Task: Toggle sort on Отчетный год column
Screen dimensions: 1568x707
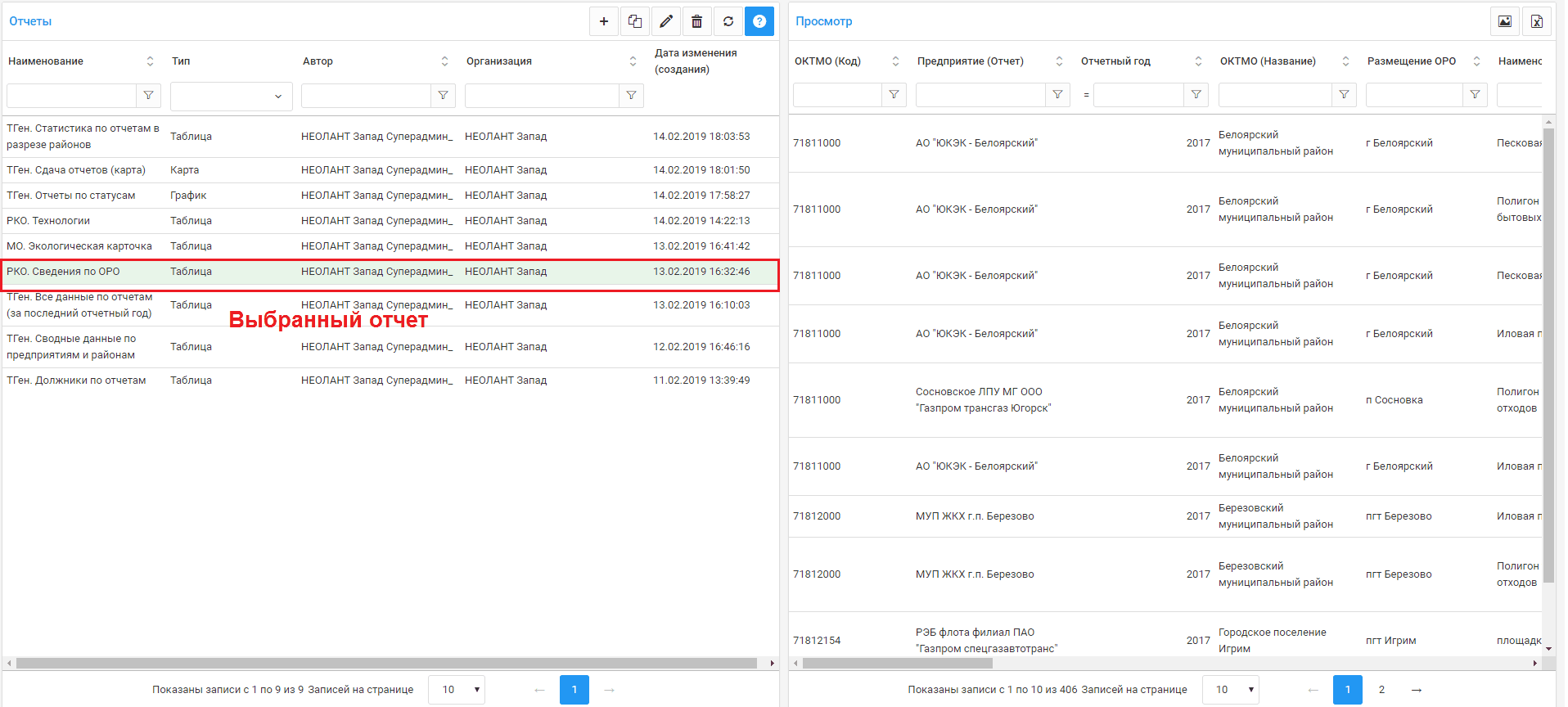Action: point(1198,61)
